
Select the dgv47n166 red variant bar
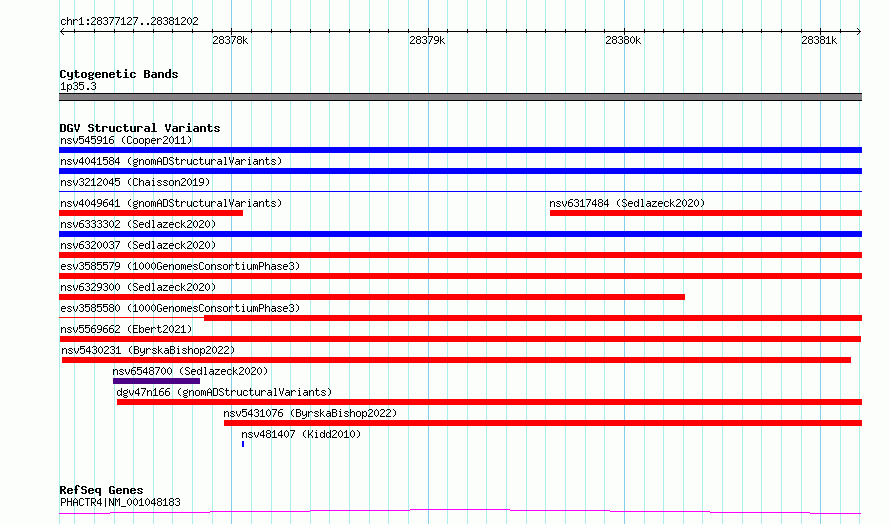coord(489,402)
